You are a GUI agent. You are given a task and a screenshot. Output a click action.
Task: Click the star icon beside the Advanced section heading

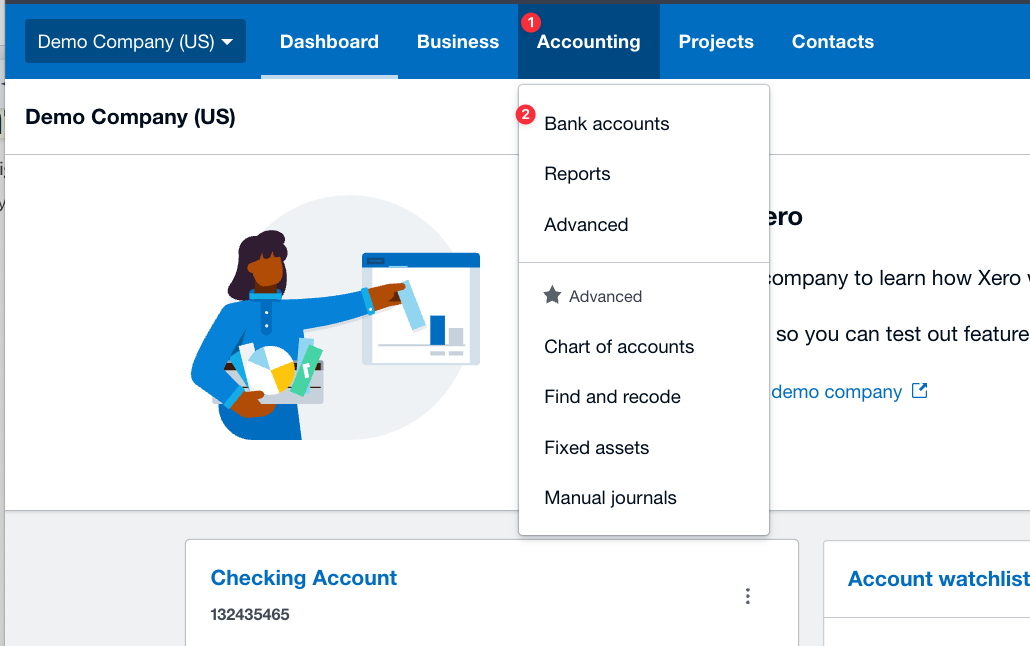tap(552, 295)
